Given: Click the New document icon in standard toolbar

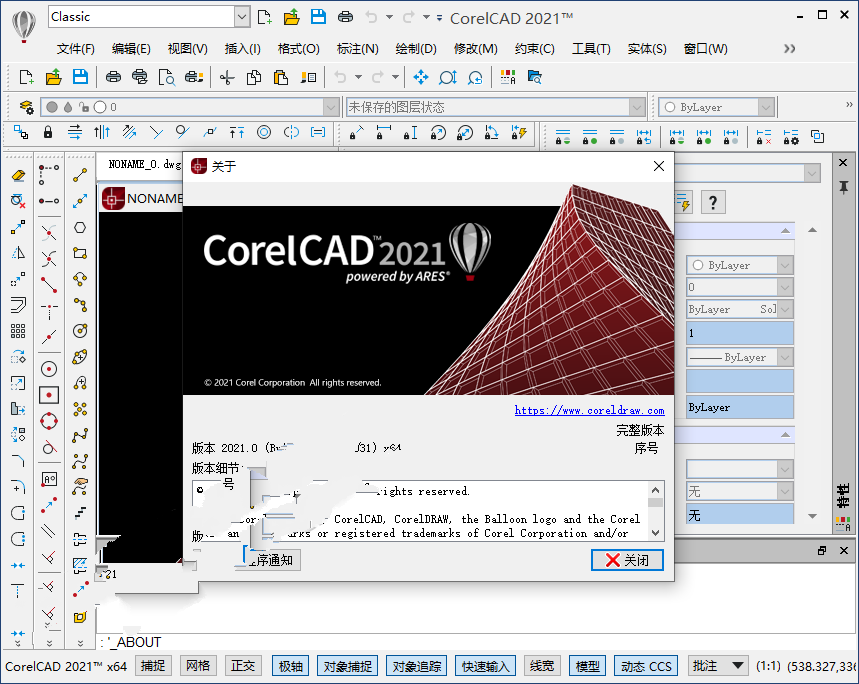Looking at the screenshot, I should pyautogui.click(x=26, y=77).
